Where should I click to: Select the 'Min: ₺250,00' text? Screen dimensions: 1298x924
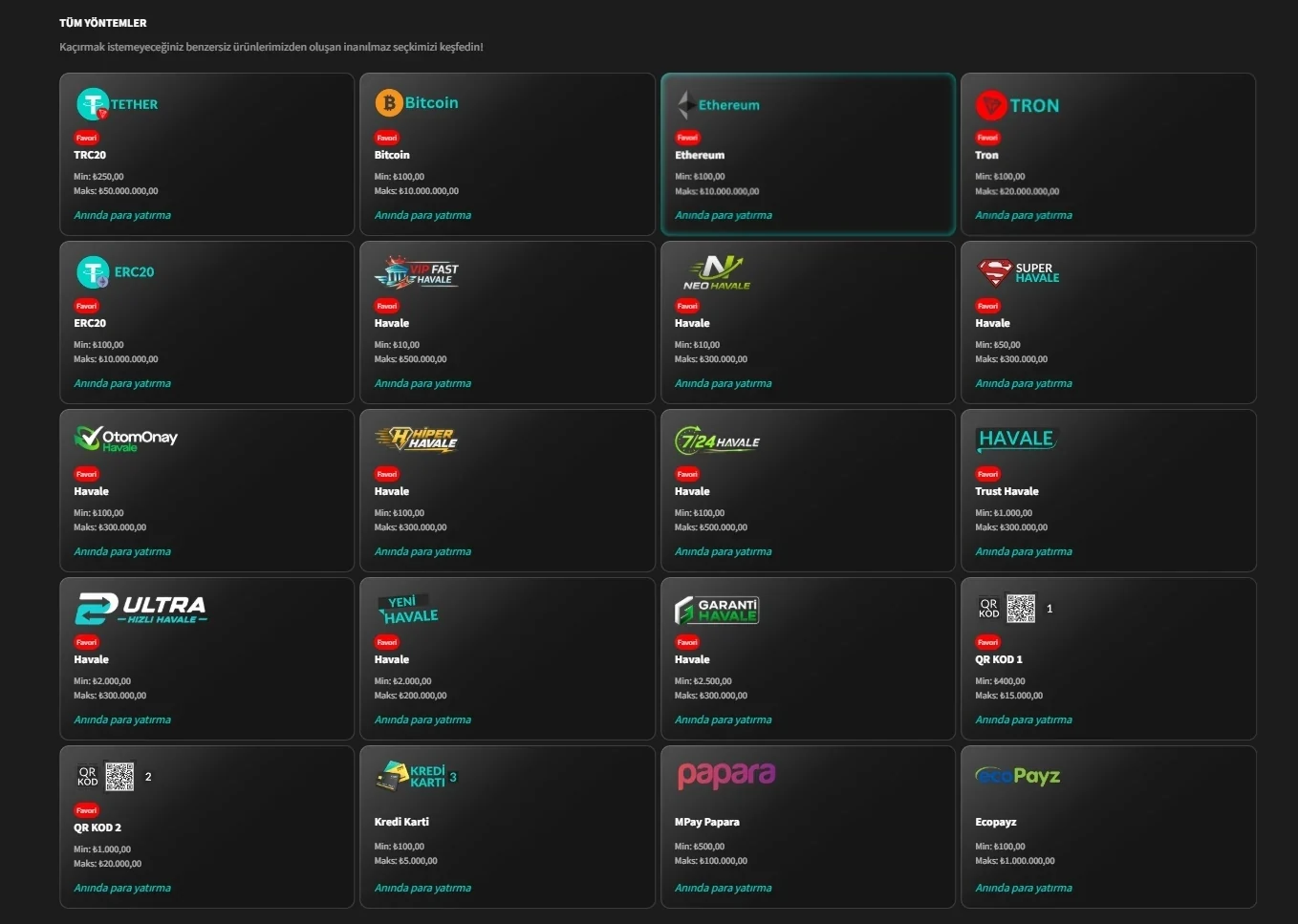coord(98,177)
